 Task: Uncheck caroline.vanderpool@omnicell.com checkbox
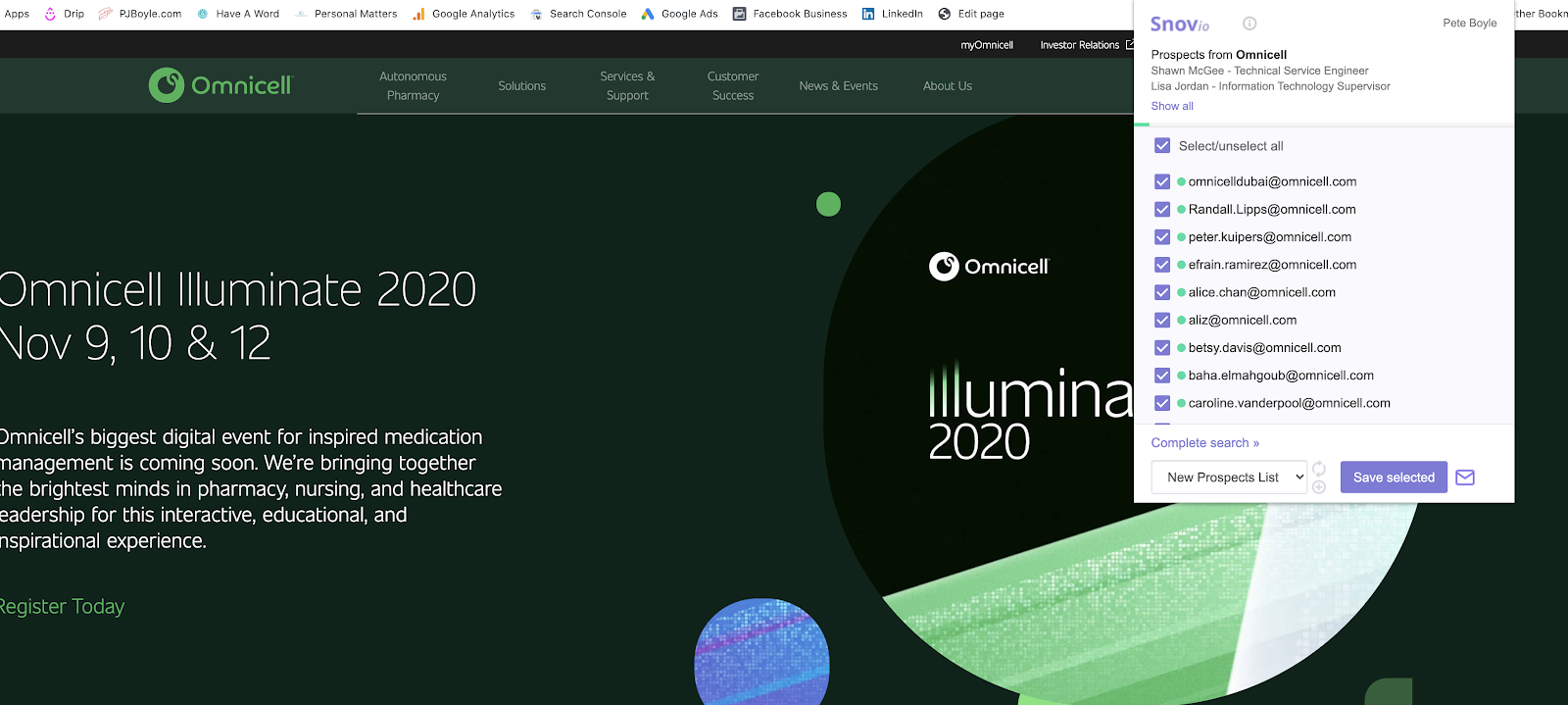pyautogui.click(x=1162, y=403)
